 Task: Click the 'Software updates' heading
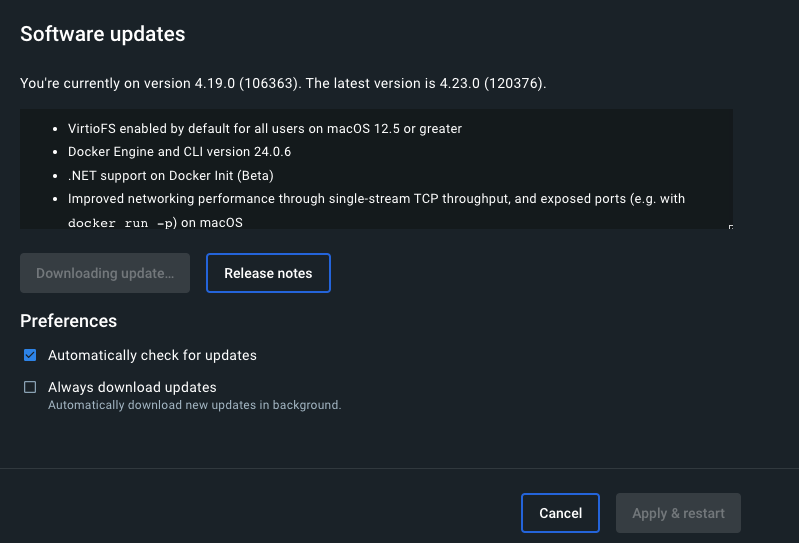point(103,34)
